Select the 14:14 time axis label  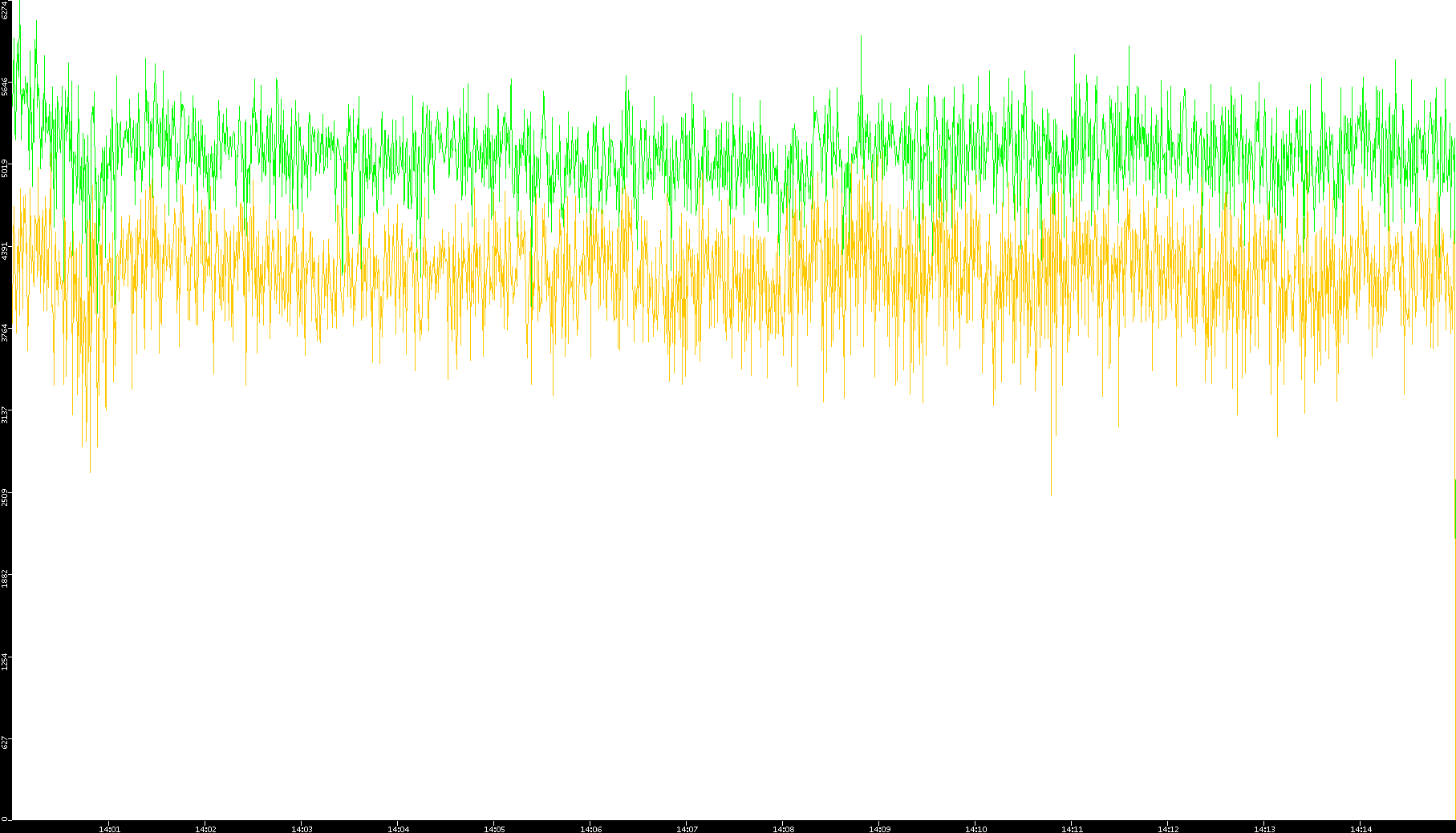(x=1361, y=829)
